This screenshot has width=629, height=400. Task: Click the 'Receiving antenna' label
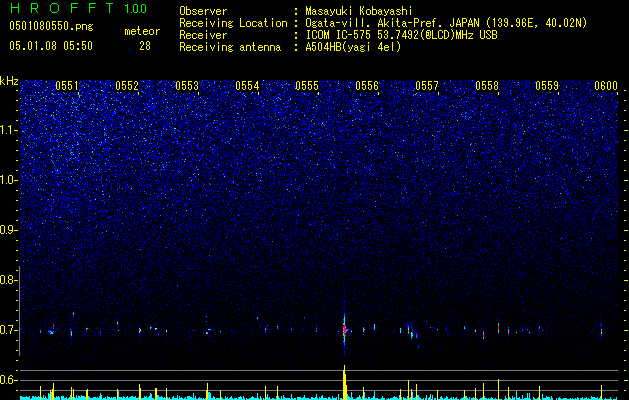[230, 47]
